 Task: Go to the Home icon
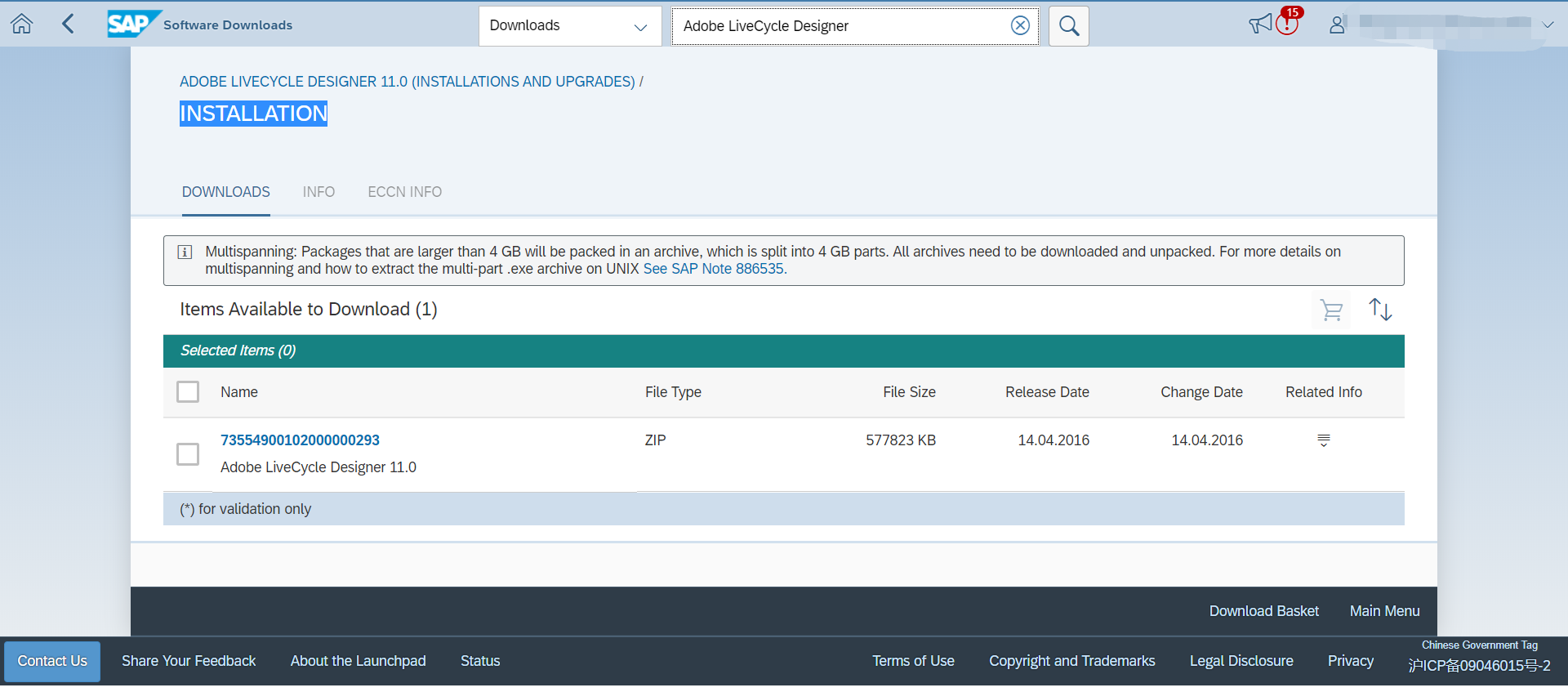(x=22, y=25)
